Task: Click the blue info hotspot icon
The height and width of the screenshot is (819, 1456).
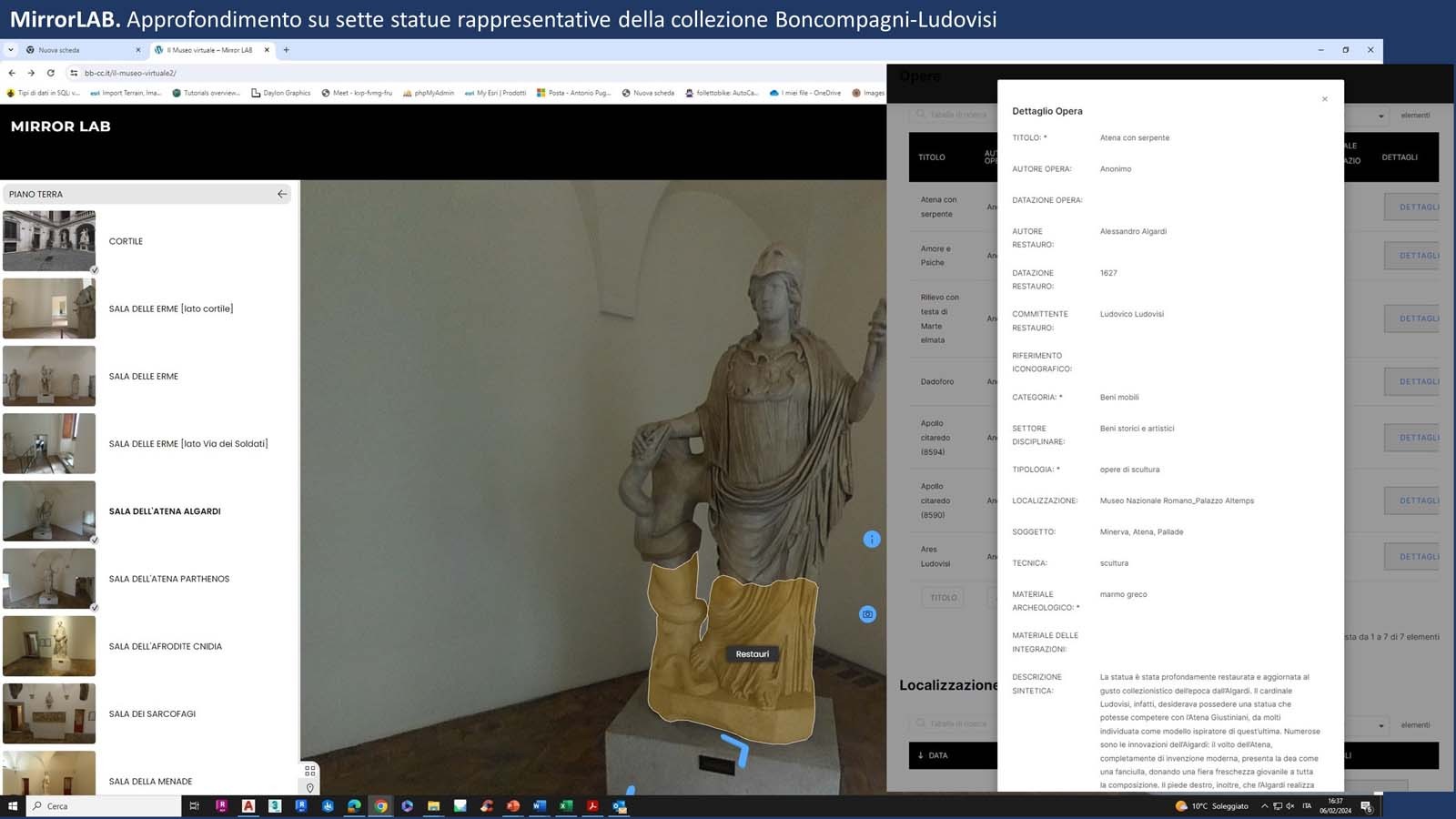Action: [871, 540]
